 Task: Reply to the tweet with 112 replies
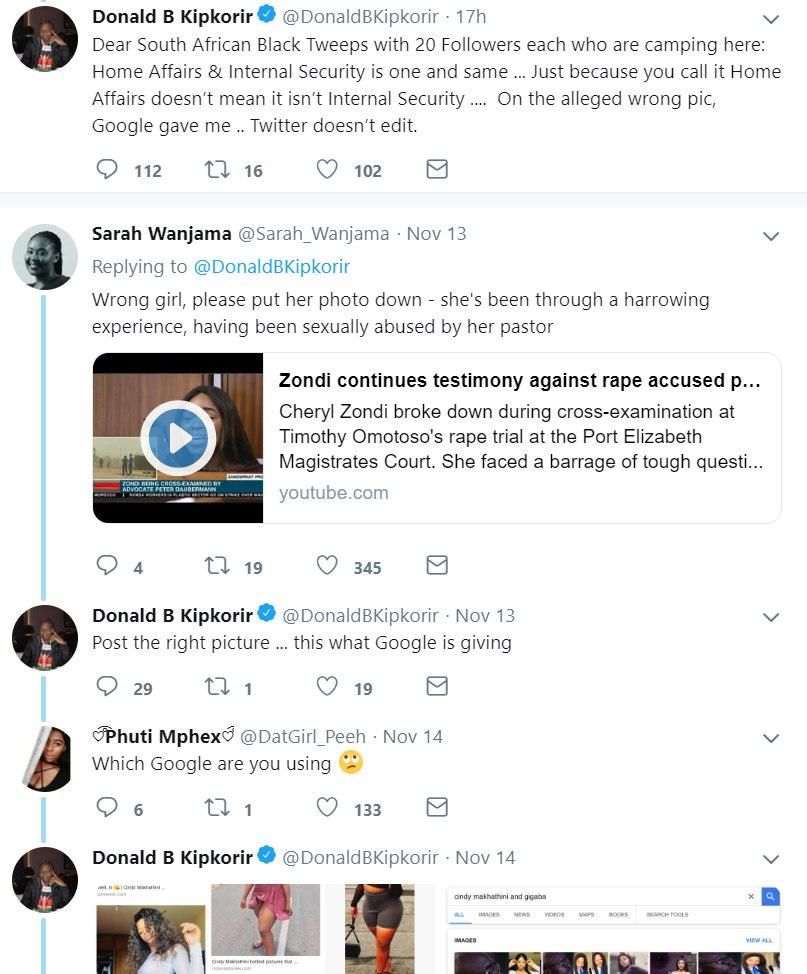tap(107, 170)
